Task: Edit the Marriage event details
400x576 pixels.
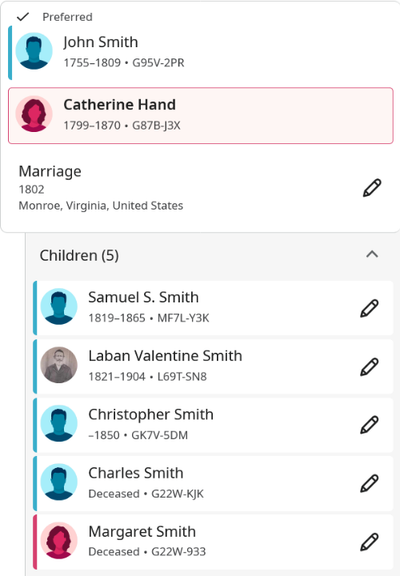Action: click(372, 188)
